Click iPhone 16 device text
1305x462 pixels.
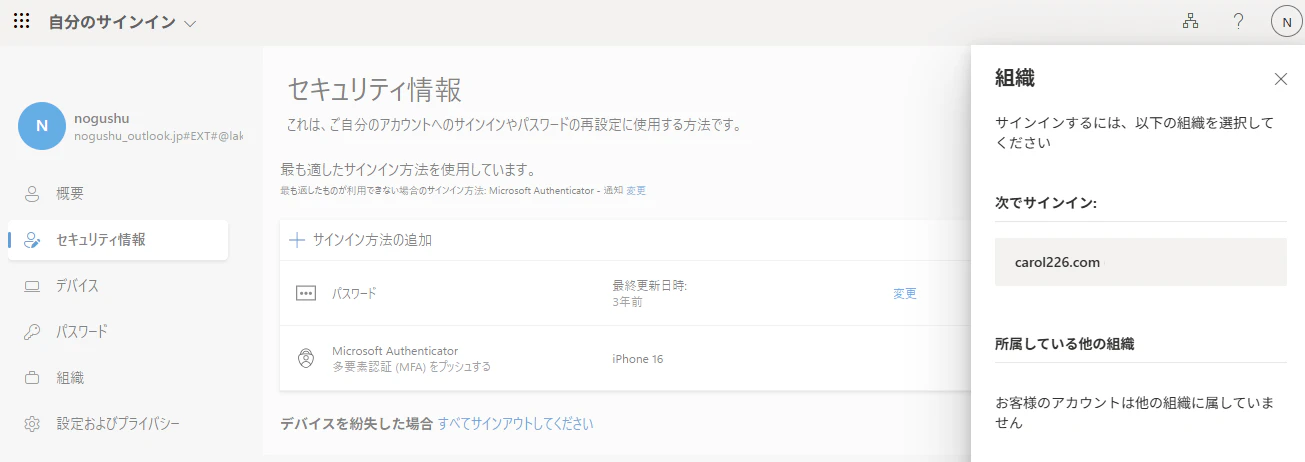[x=637, y=359]
